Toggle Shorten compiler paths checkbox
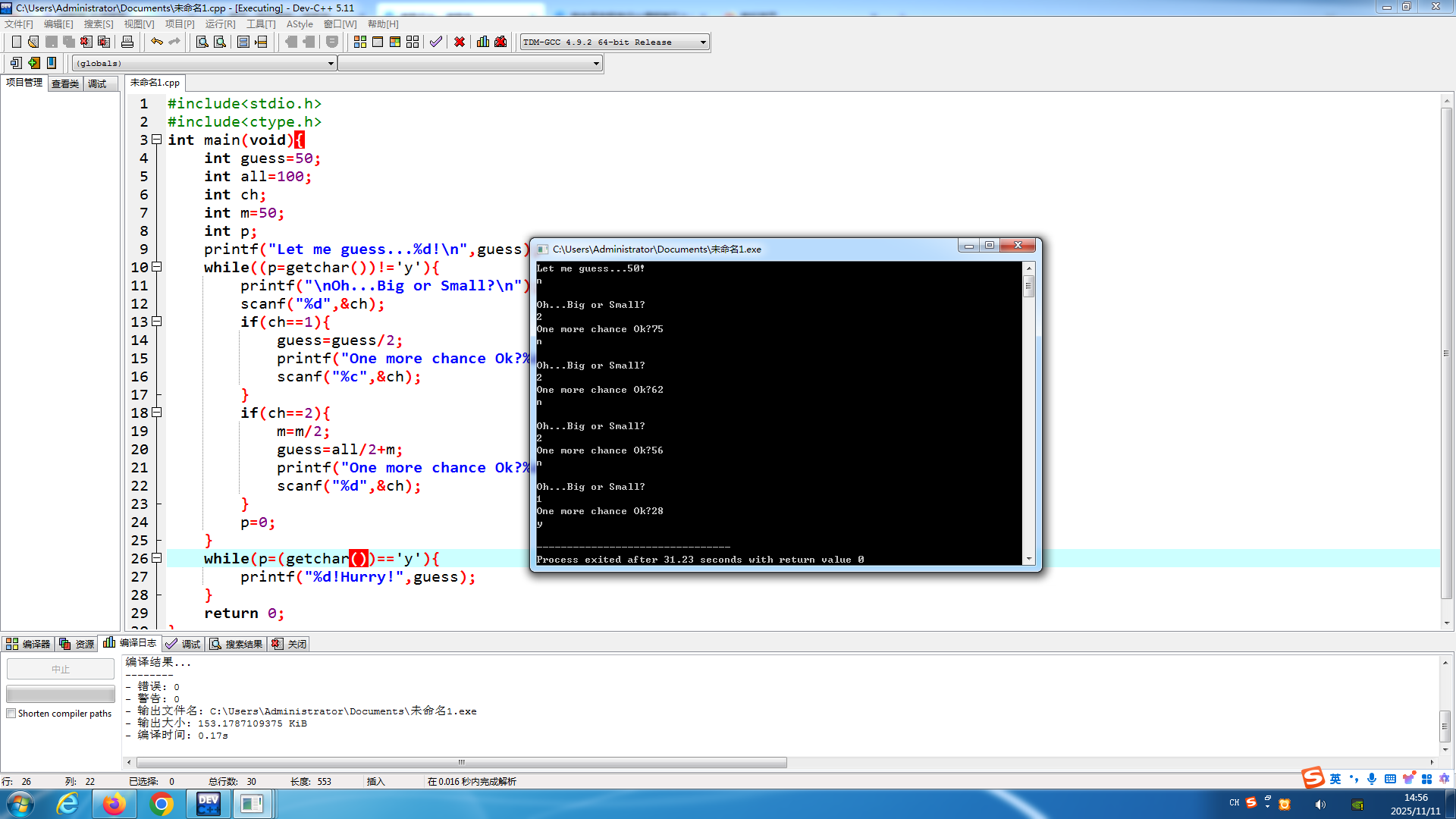1456x819 pixels. point(11,714)
